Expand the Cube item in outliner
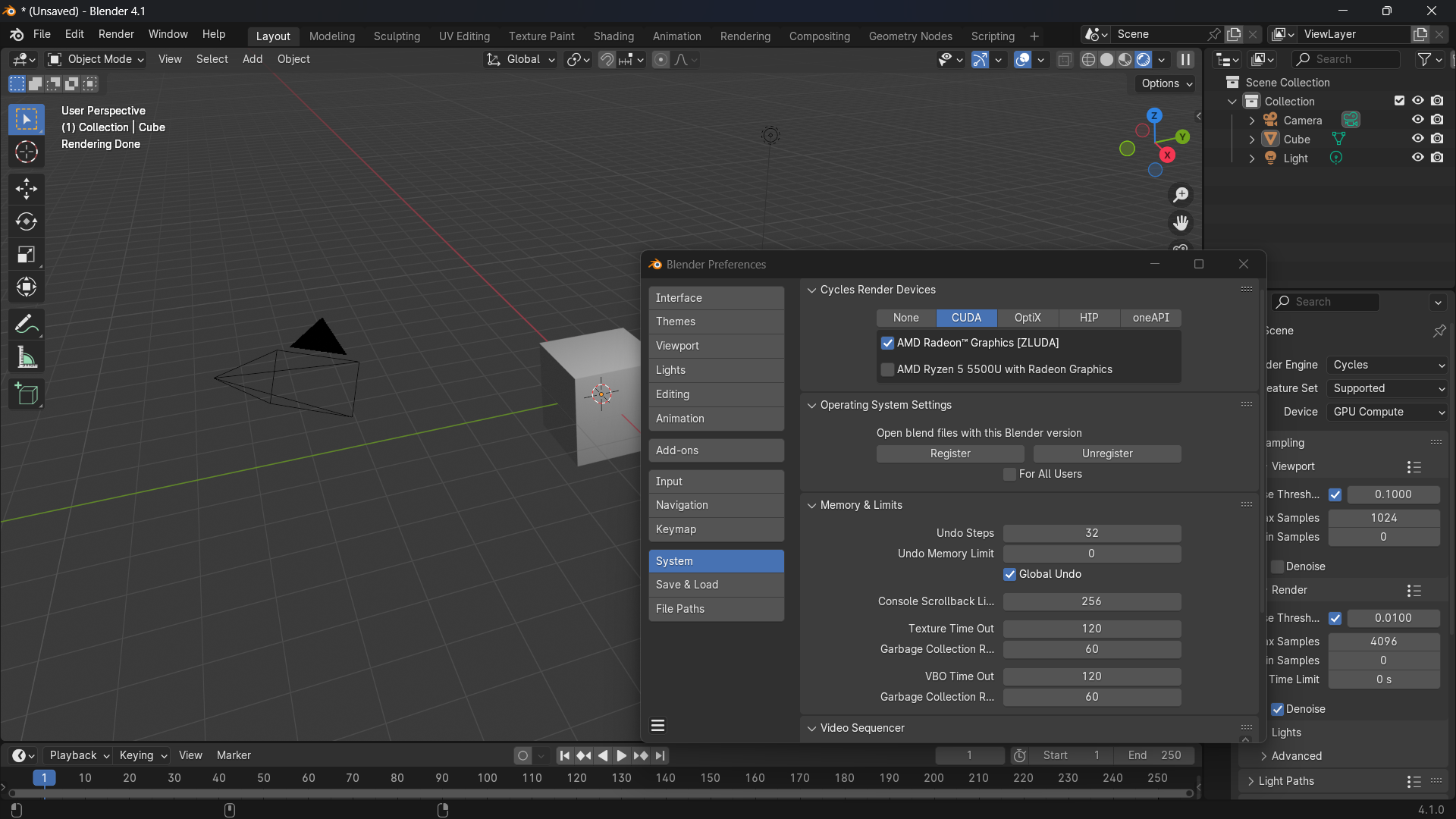1456x819 pixels. (1251, 140)
